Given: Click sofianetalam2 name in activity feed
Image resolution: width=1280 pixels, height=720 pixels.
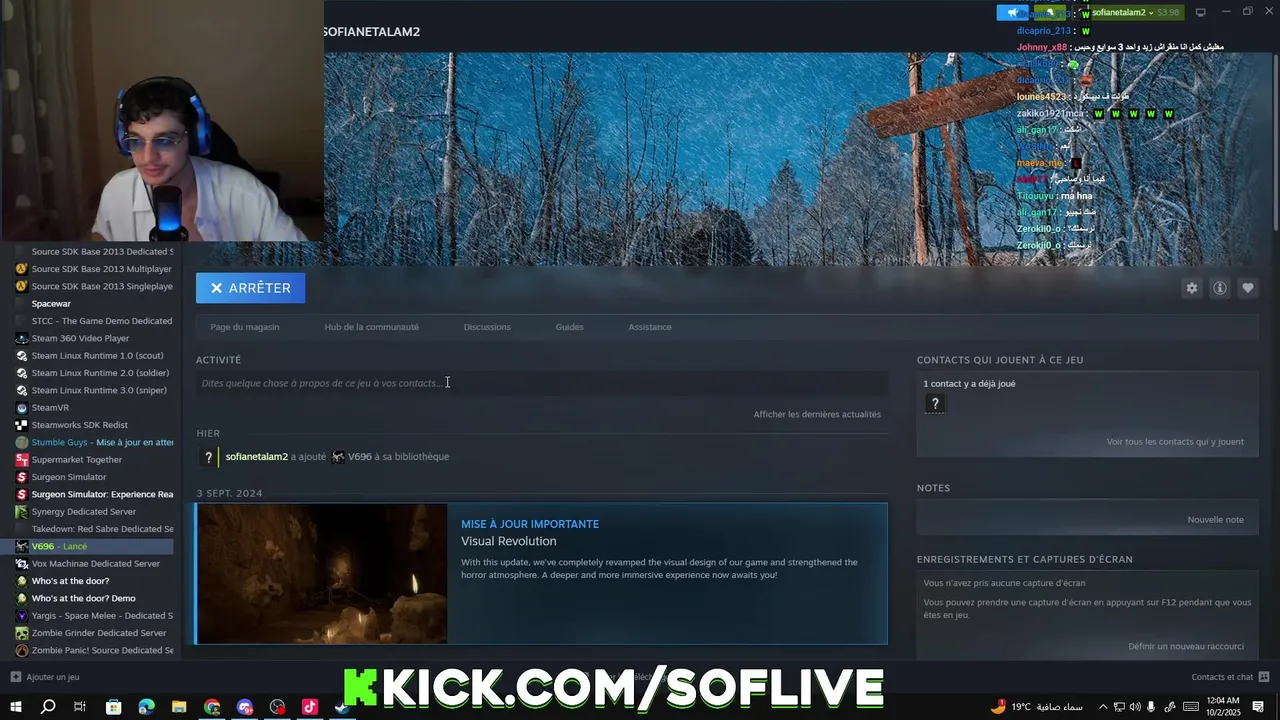Looking at the screenshot, I should click(x=256, y=457).
